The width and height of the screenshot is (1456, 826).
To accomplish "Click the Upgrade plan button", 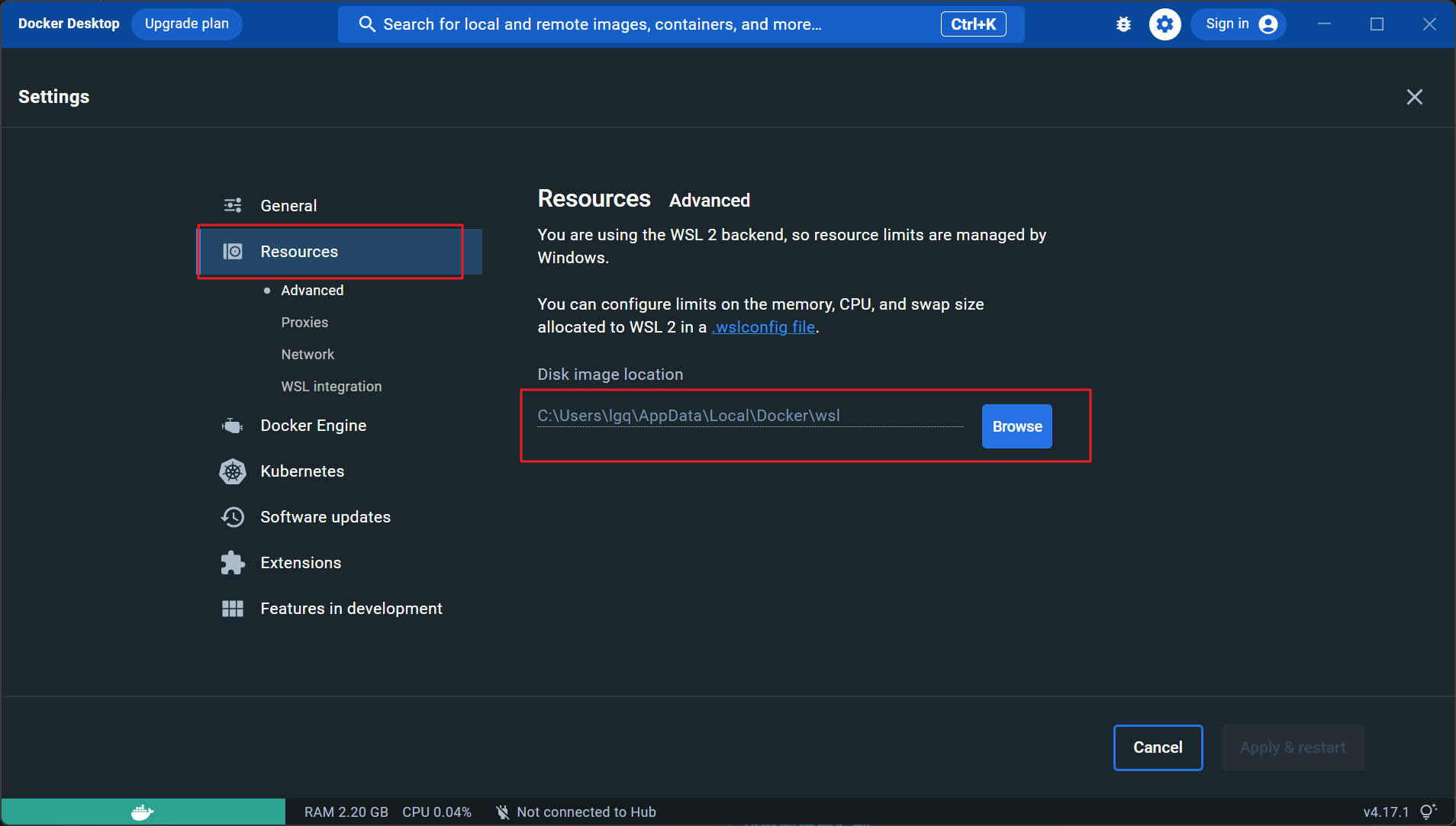I will (187, 24).
